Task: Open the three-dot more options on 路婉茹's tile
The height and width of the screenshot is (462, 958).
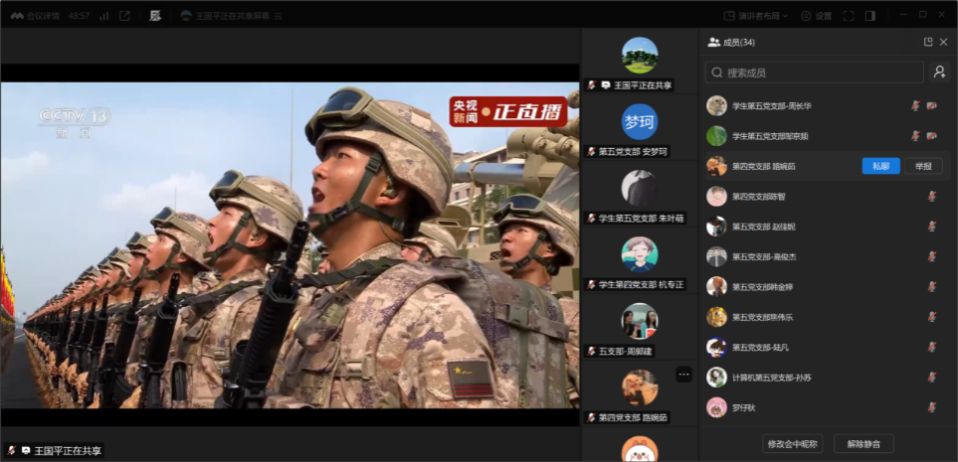Action: (684, 374)
